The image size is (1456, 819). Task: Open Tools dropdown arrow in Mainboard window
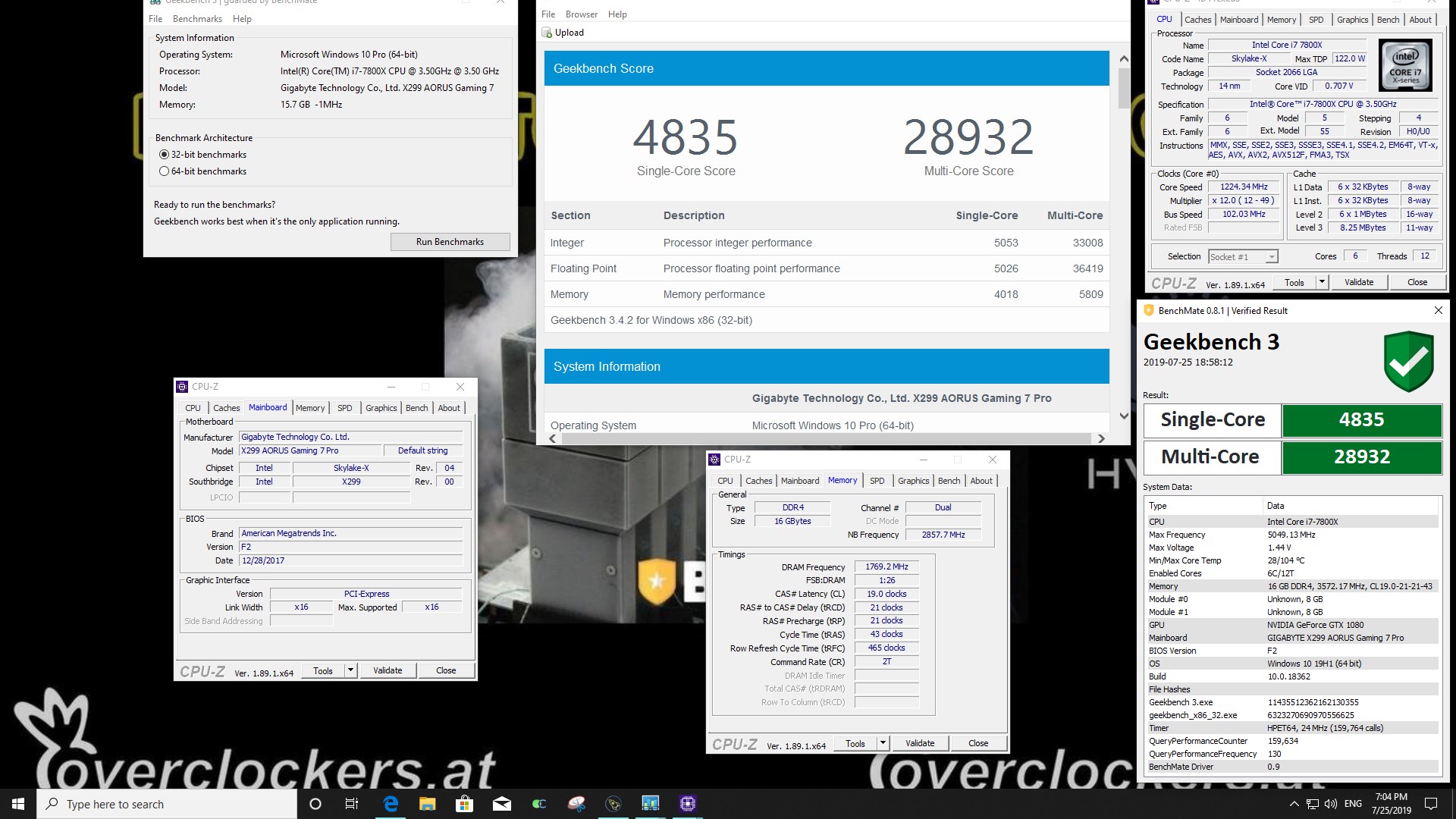(350, 670)
